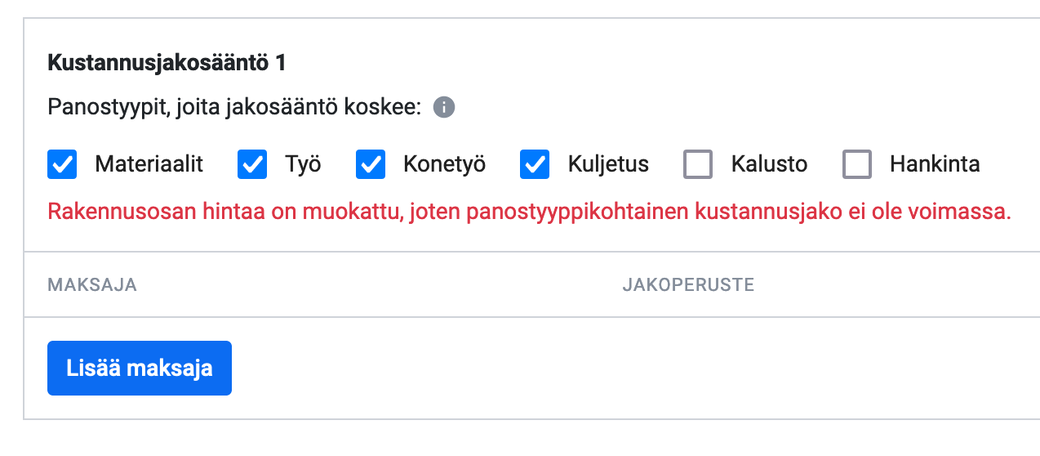Click the Panostyypit, joita jakosääntö koskee text
1040x456 pixels.
pos(235,107)
